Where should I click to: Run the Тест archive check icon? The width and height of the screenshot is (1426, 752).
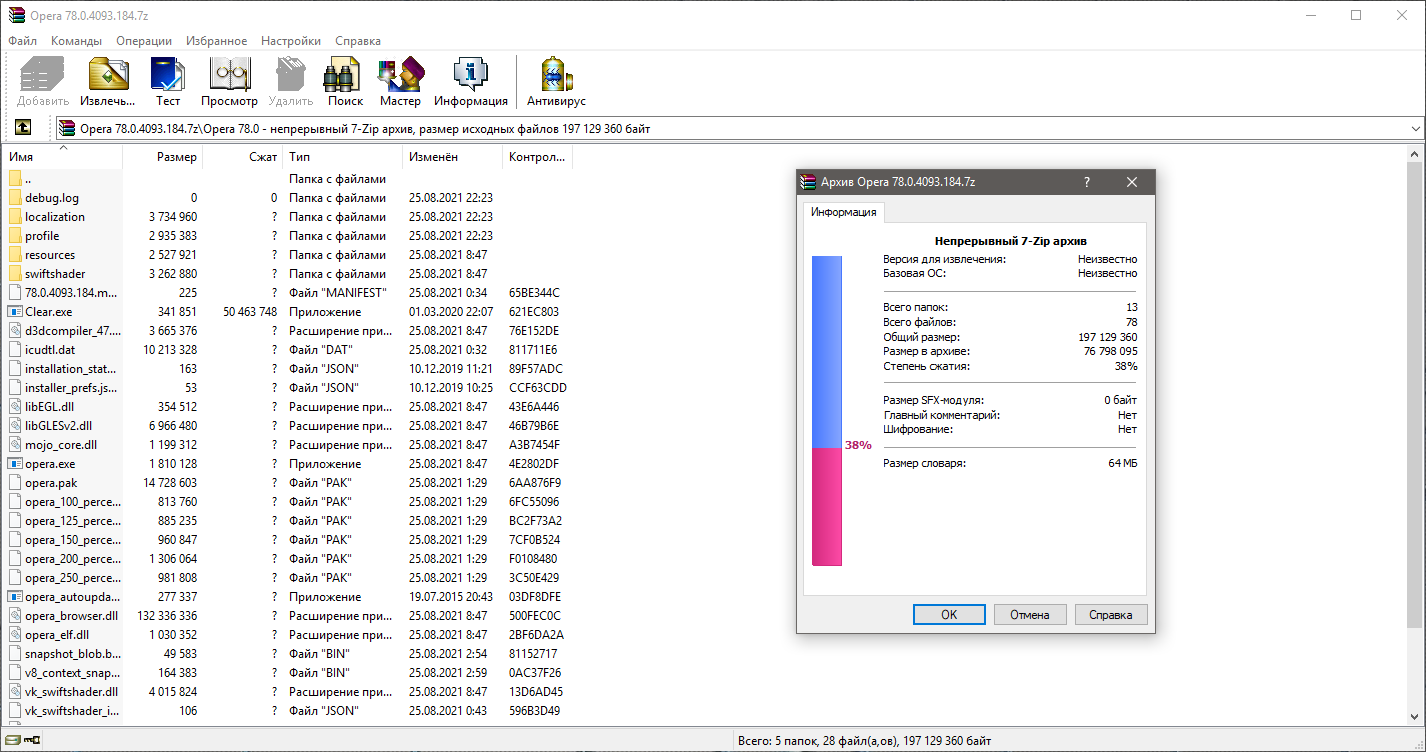[x=168, y=74]
